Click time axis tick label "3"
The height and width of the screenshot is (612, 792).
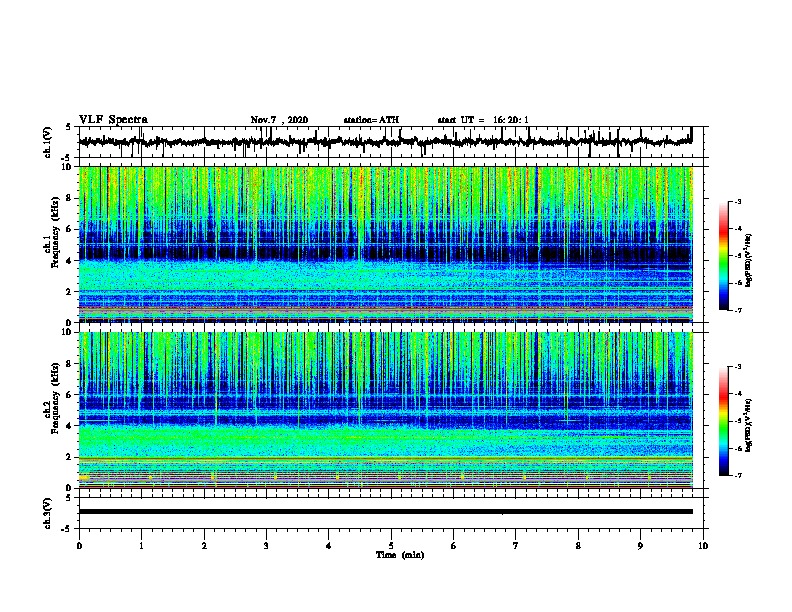[x=266, y=546]
